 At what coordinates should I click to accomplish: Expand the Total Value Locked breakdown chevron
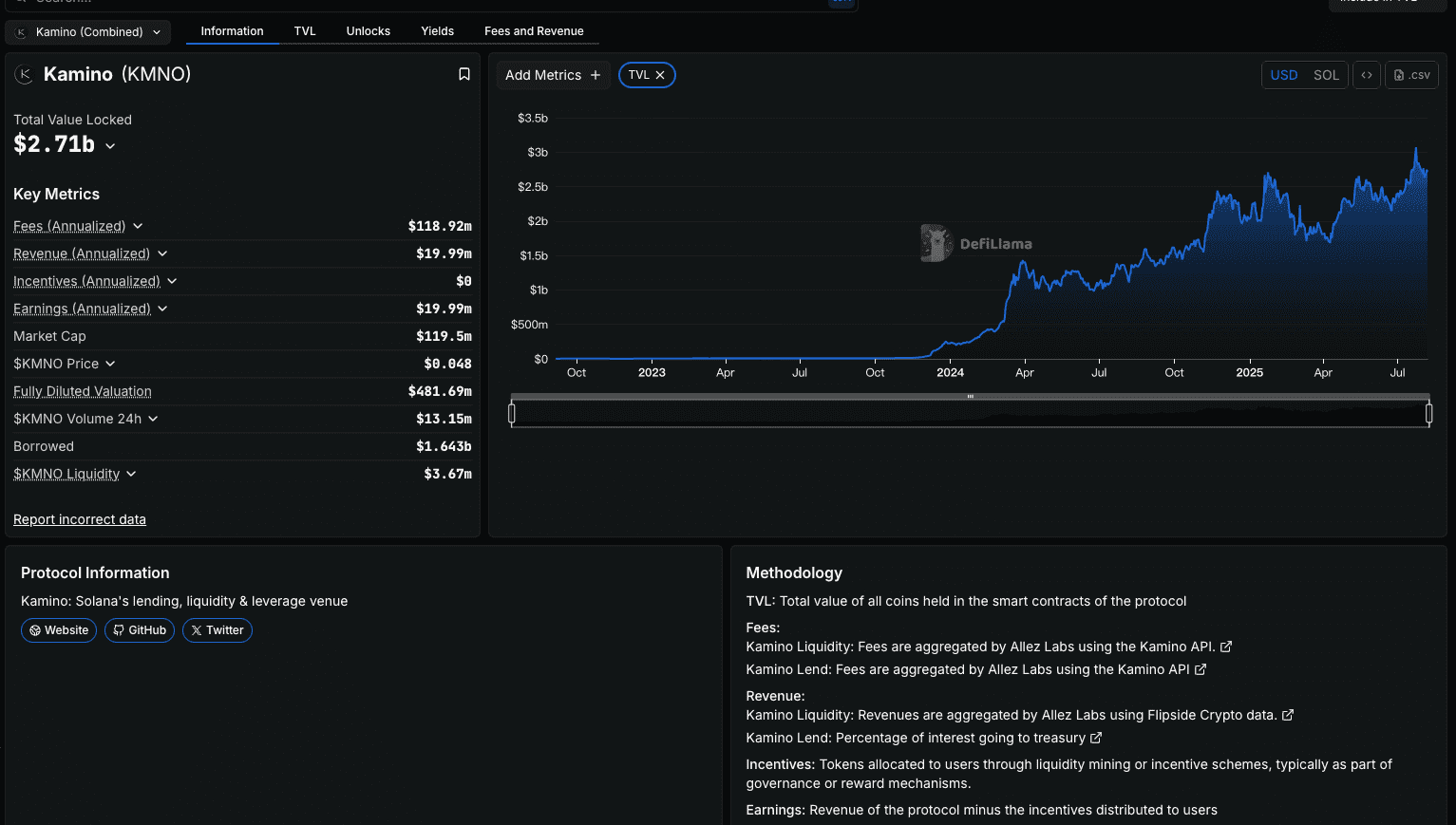tap(110, 146)
